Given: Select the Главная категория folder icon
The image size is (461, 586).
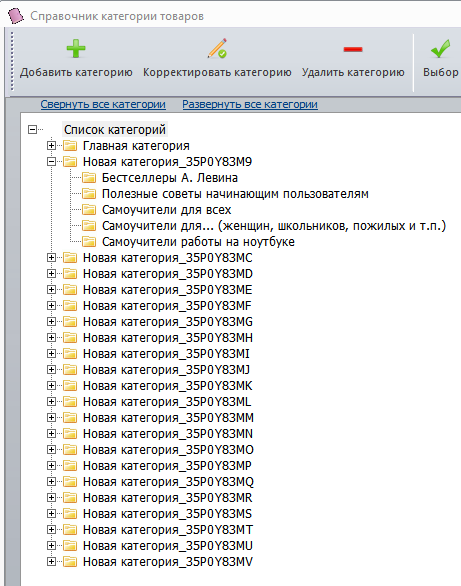Looking at the screenshot, I should (x=70, y=145).
